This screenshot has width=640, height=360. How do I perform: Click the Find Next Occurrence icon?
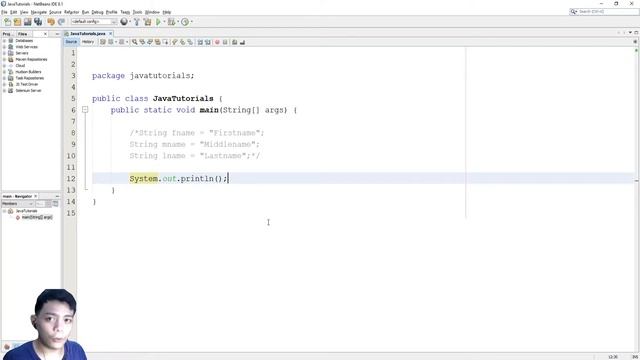pos(150,42)
